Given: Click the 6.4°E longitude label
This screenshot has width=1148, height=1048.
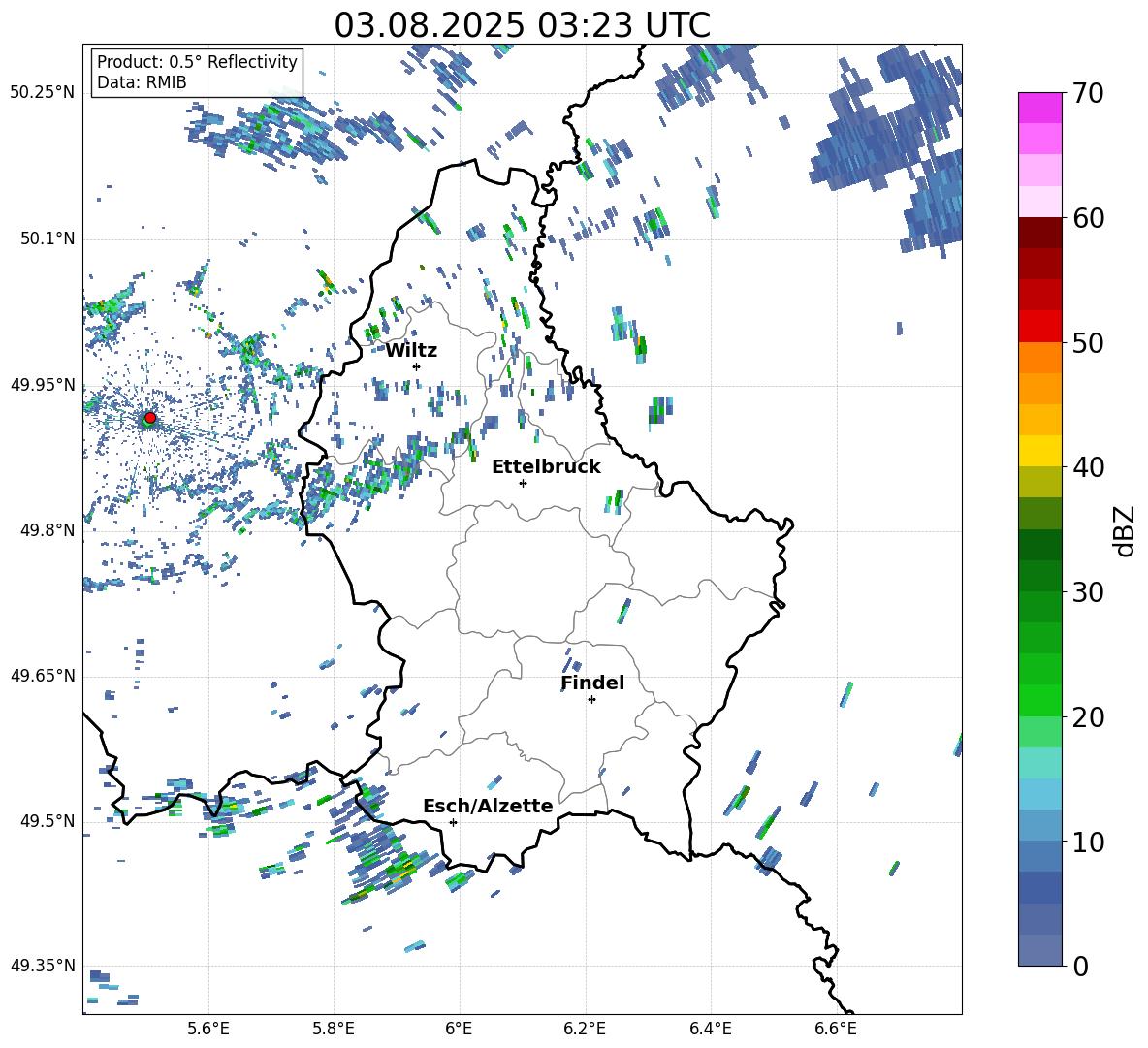Looking at the screenshot, I should [x=710, y=1029].
